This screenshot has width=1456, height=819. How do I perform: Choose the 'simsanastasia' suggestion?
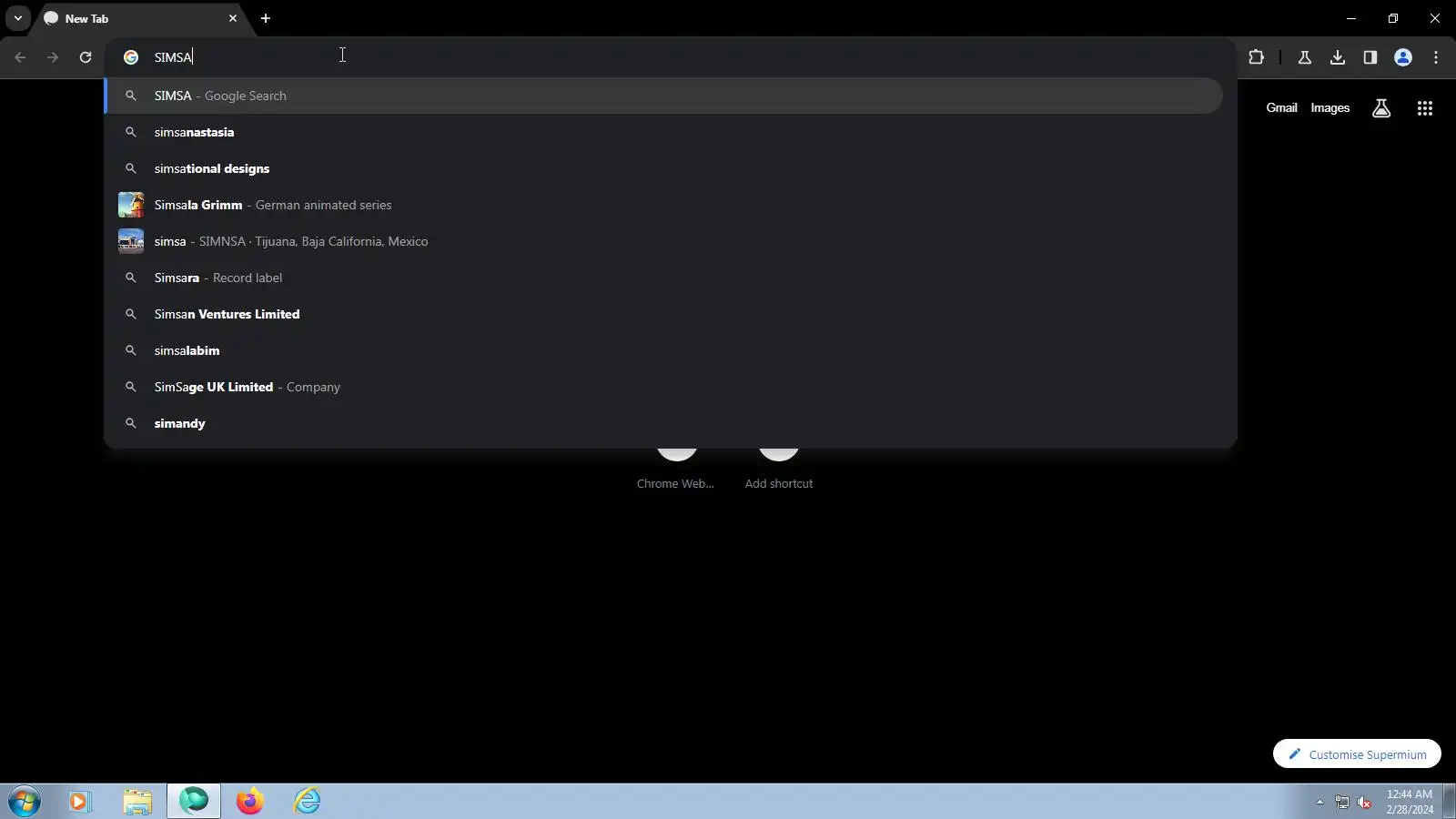[664, 132]
